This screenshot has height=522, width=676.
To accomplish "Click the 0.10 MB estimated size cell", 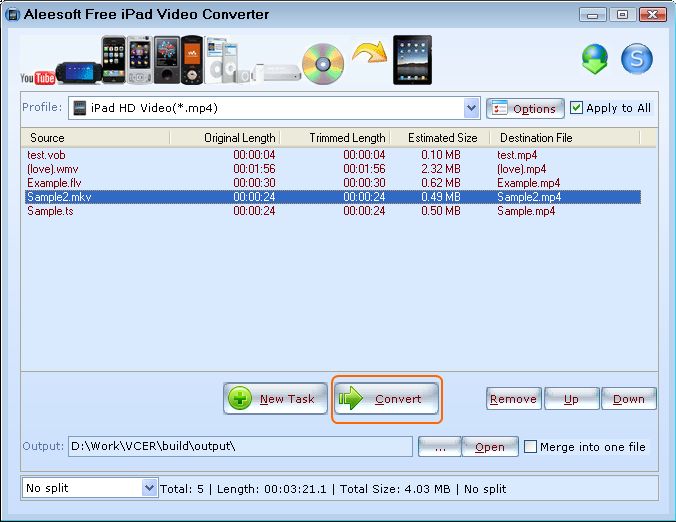I will click(441, 155).
